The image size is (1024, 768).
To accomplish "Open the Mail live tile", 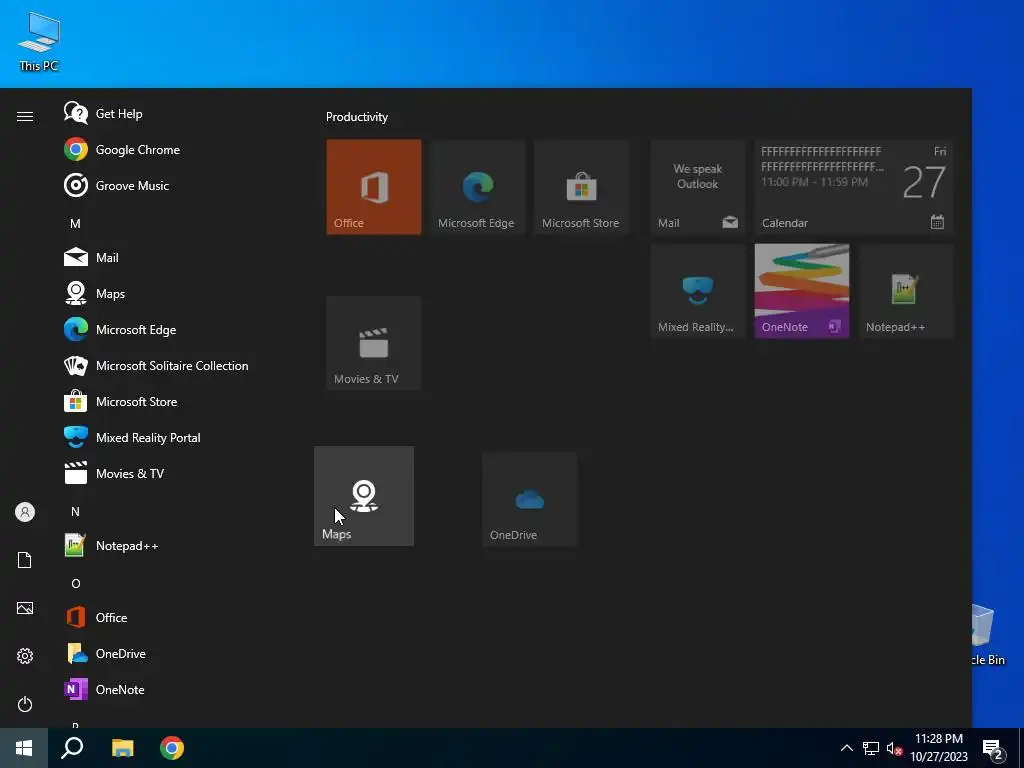I will [x=697, y=187].
